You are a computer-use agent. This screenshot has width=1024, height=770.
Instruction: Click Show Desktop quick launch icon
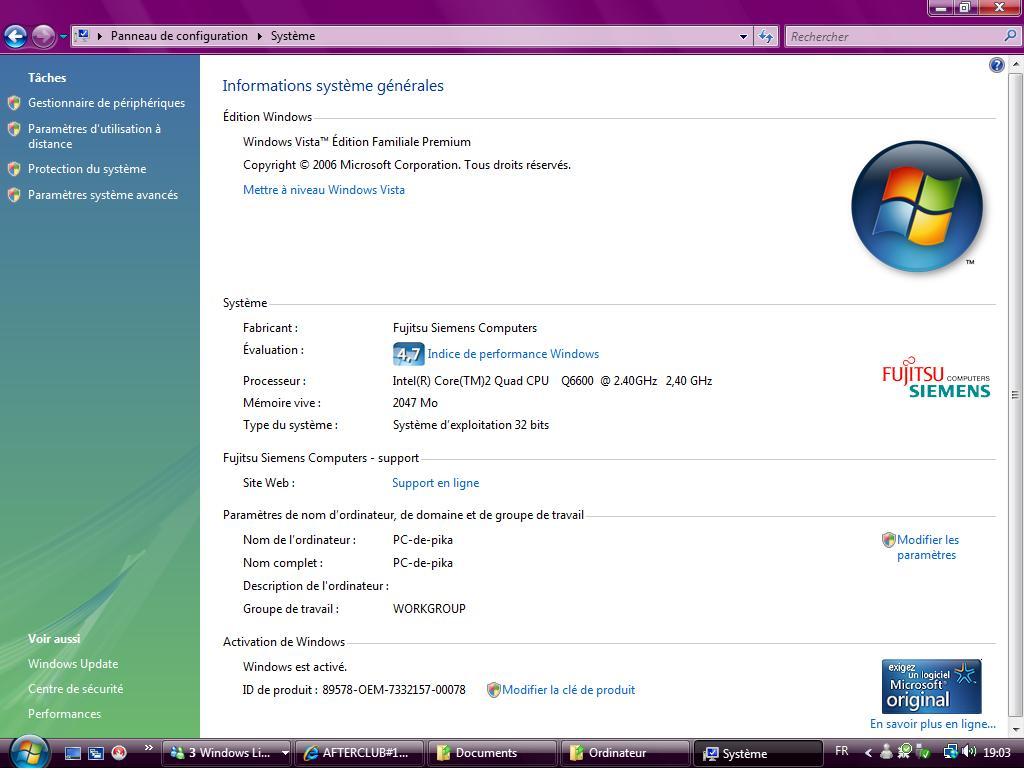click(x=72, y=754)
